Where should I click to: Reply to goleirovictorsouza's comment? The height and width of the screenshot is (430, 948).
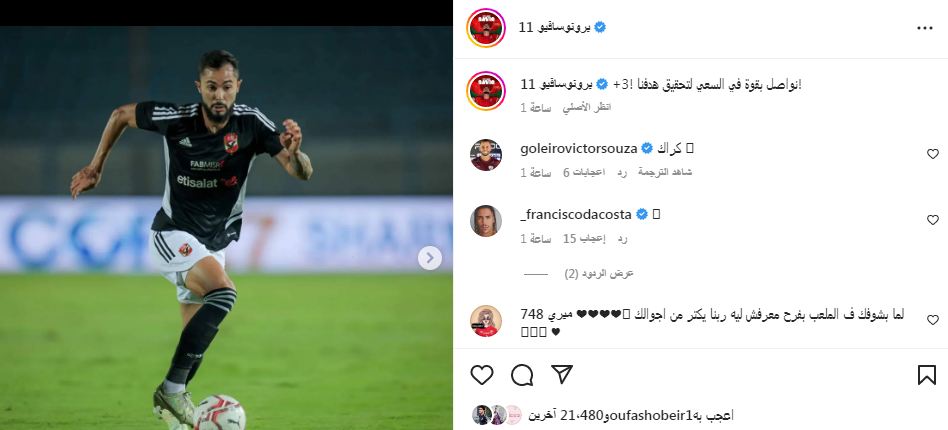click(x=622, y=172)
